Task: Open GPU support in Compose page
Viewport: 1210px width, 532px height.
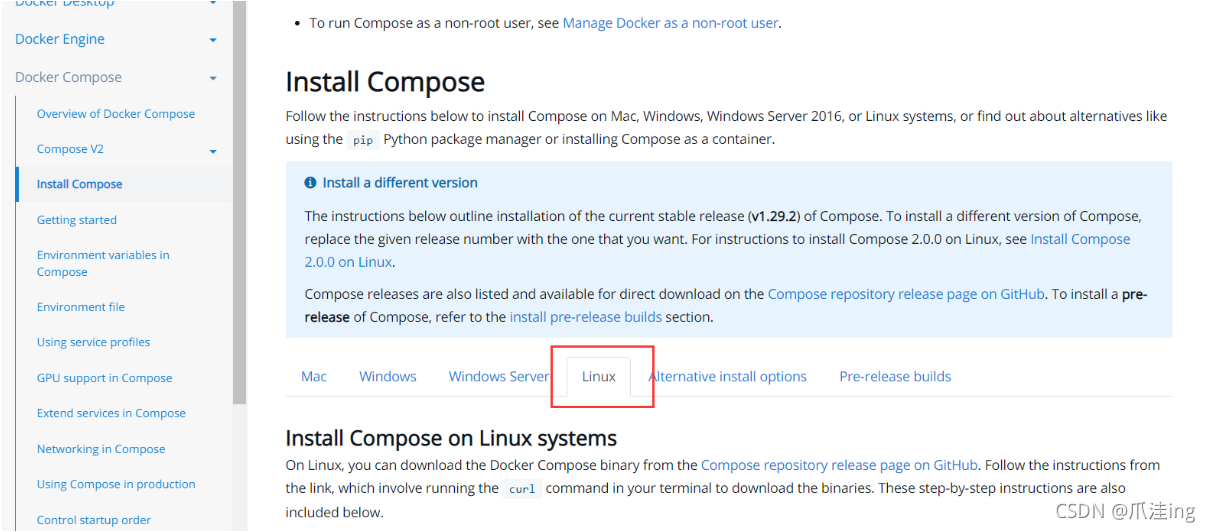Action: pos(105,378)
